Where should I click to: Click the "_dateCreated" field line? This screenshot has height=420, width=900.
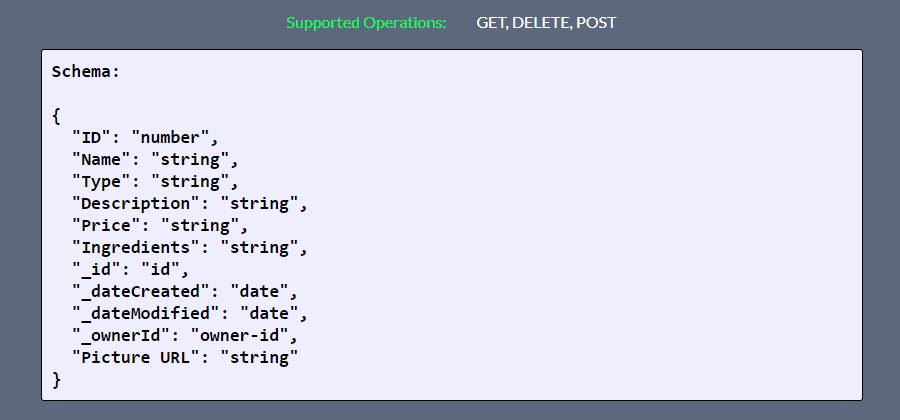click(x=185, y=291)
